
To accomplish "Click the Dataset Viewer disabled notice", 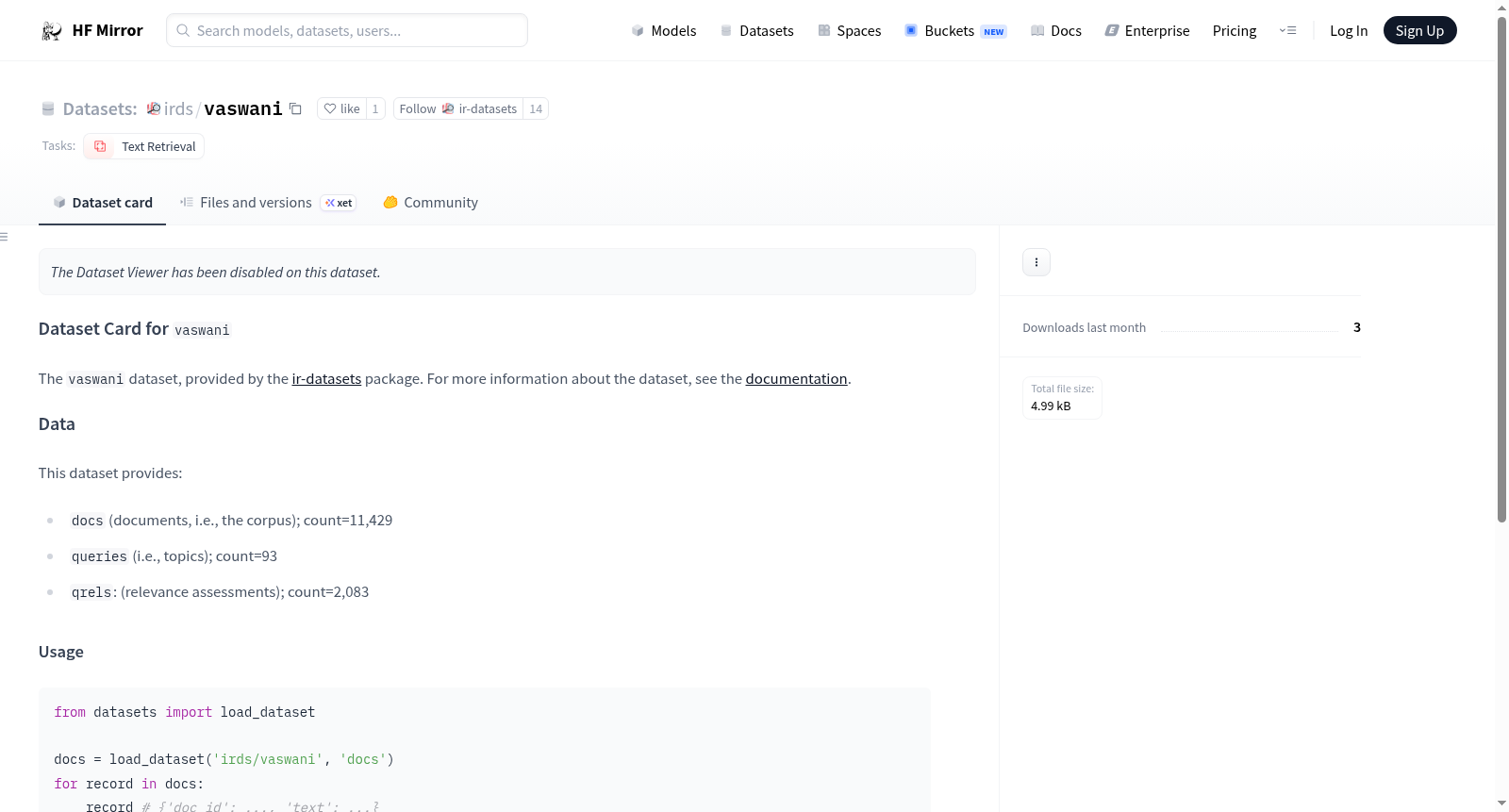I will [506, 272].
